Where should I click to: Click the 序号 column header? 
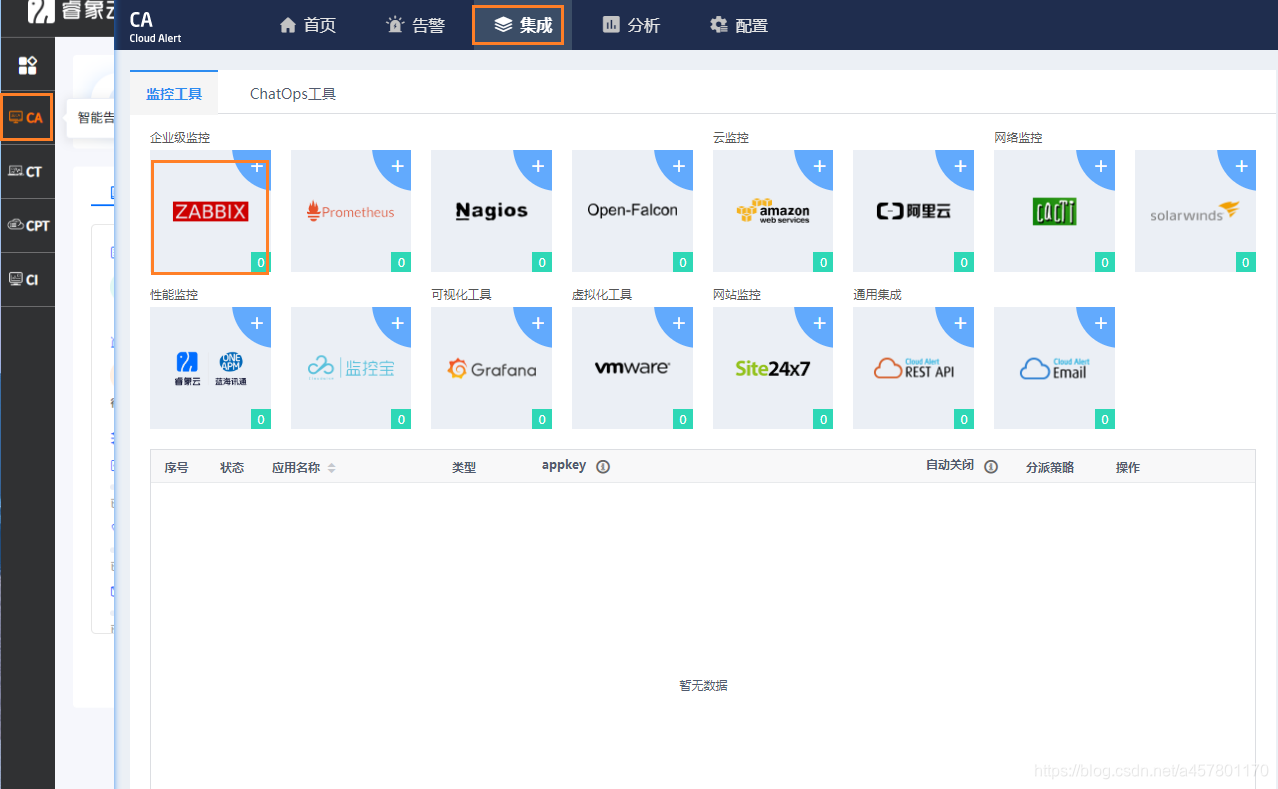click(176, 467)
